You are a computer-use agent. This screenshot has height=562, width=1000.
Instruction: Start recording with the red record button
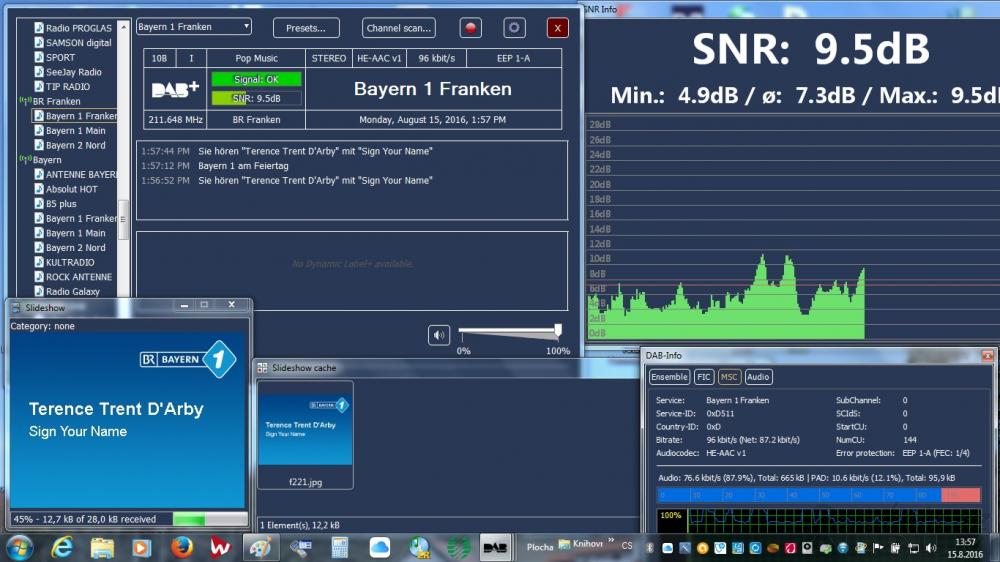(x=471, y=28)
